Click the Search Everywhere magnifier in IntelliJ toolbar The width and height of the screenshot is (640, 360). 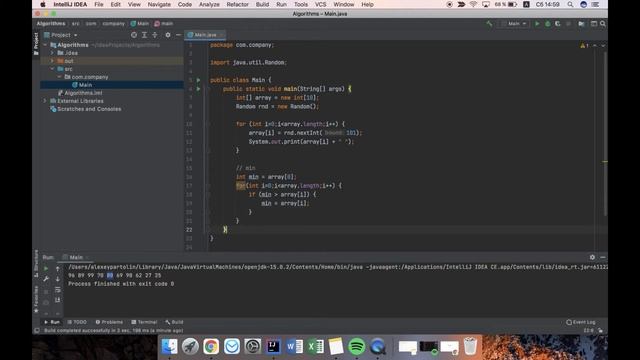pyautogui.click(x=603, y=24)
